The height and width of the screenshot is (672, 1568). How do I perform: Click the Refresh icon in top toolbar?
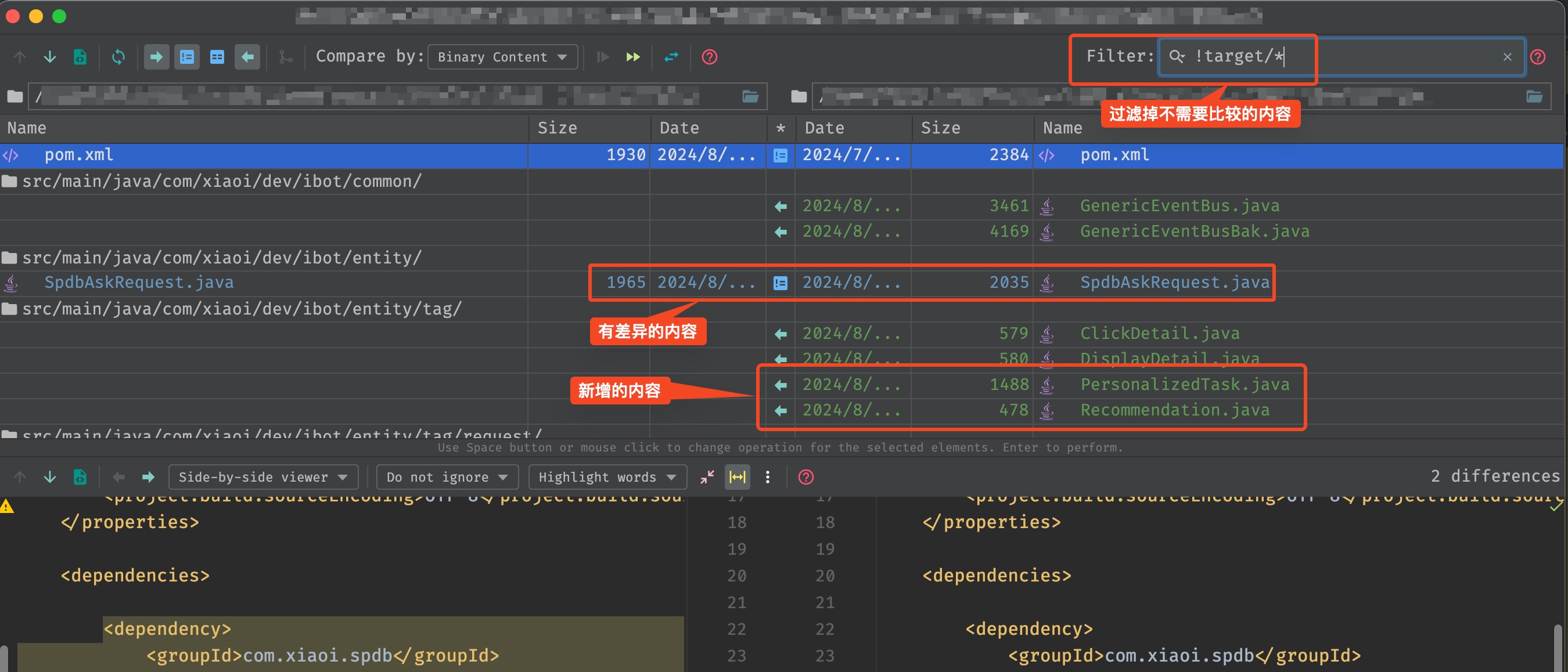click(x=118, y=57)
